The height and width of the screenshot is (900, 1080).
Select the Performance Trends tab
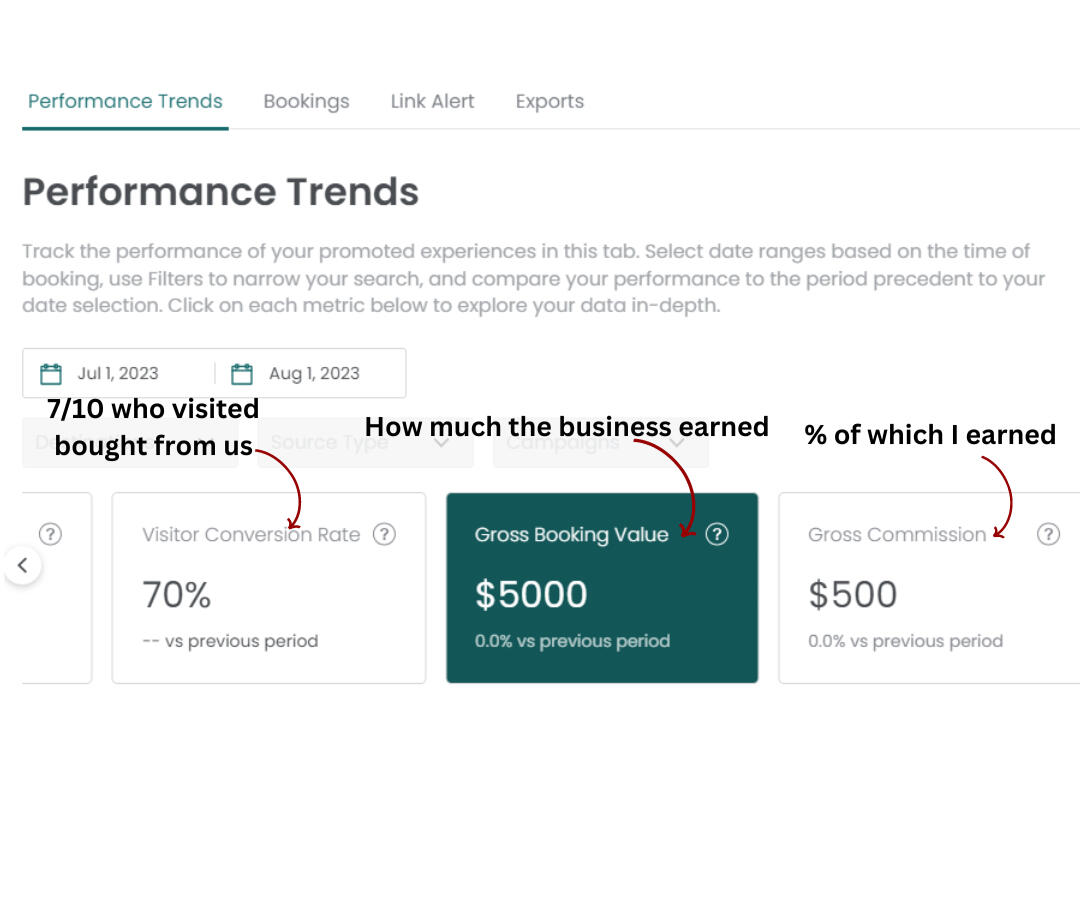tap(125, 101)
